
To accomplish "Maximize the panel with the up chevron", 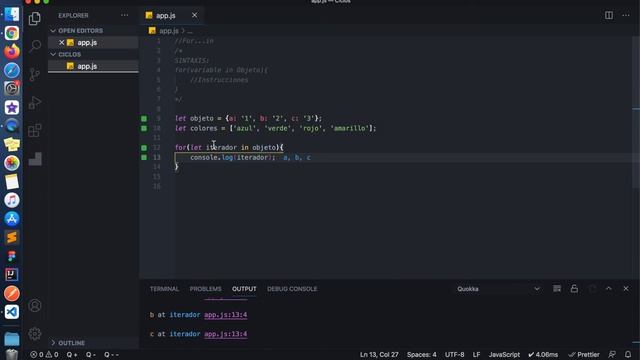I will 609,289.
